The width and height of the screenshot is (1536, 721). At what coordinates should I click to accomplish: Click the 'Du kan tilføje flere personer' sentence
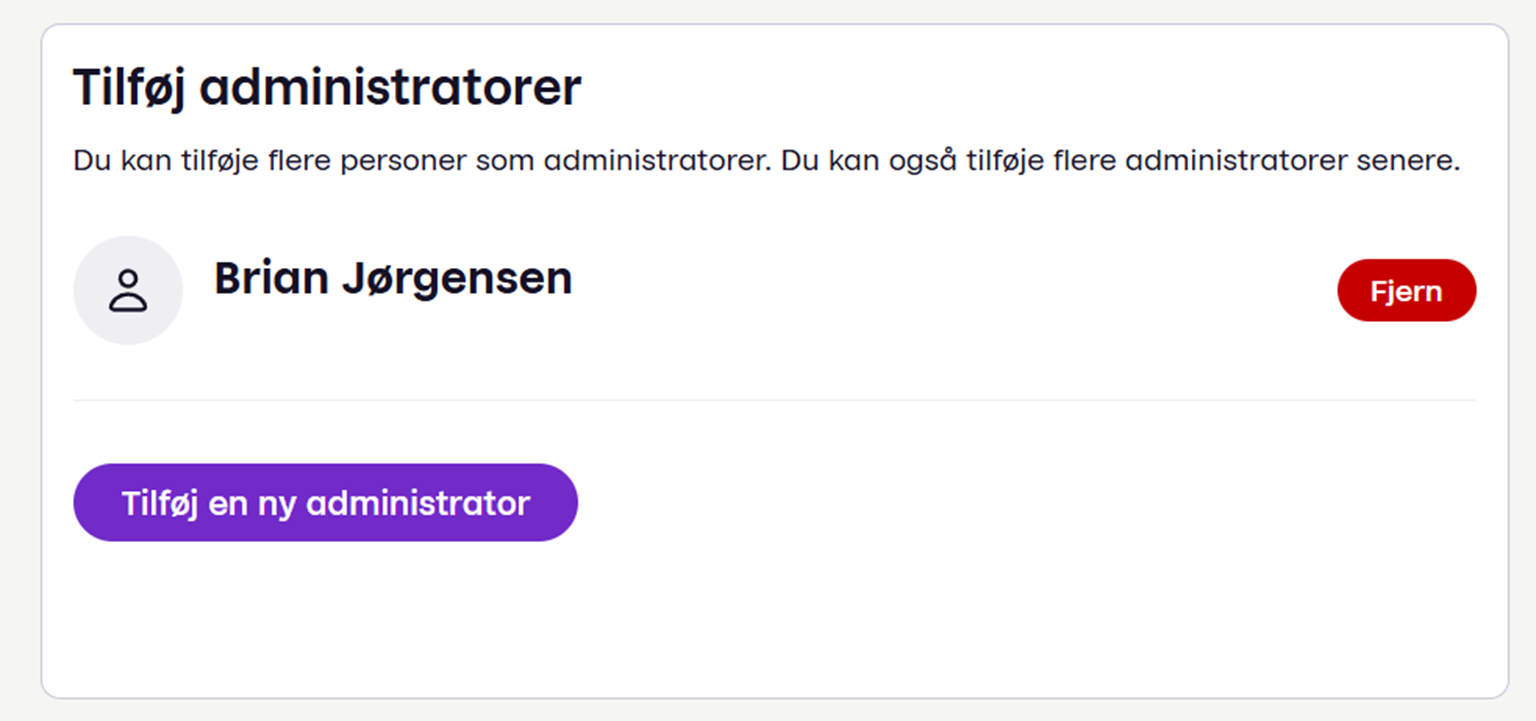422,161
